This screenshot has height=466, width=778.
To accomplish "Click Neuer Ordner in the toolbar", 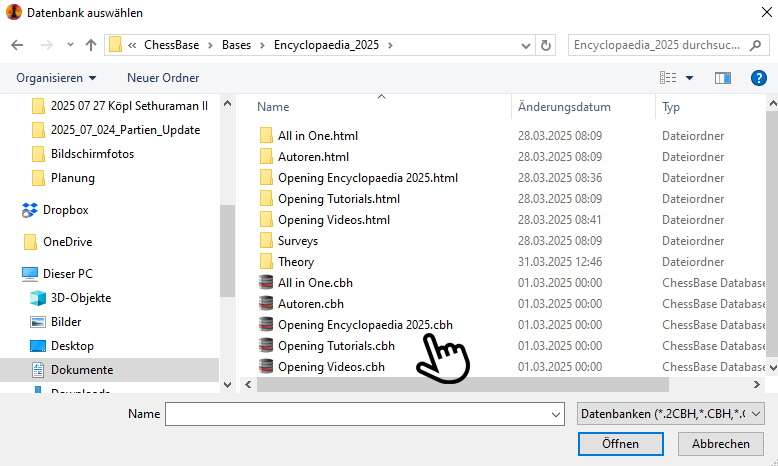I will (163, 77).
